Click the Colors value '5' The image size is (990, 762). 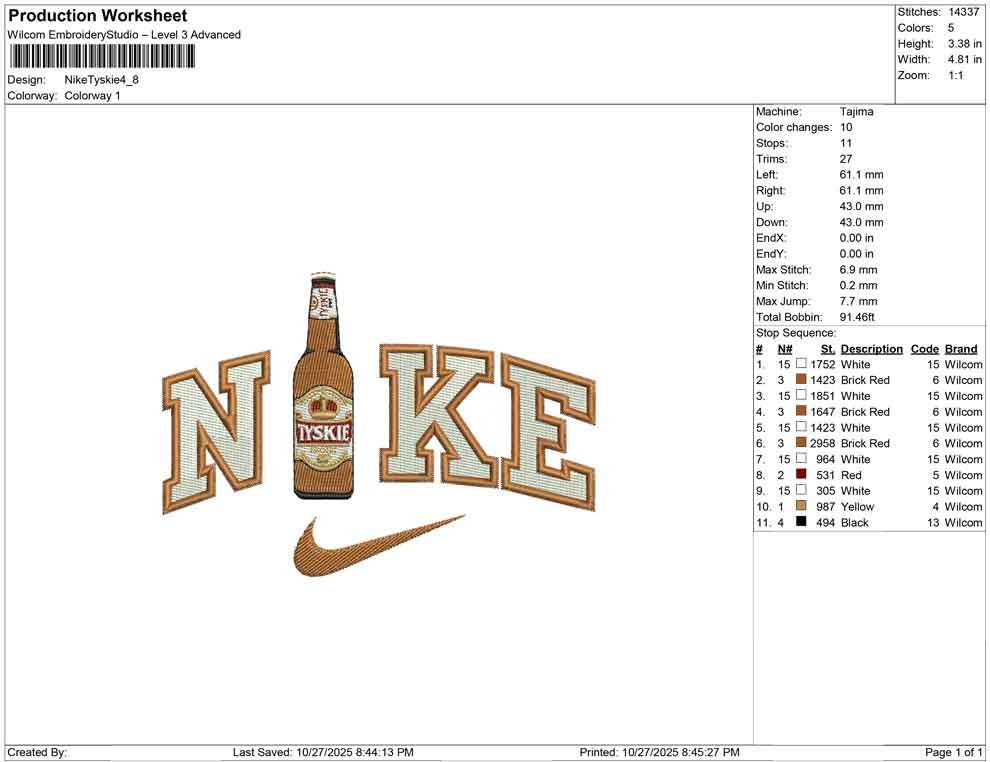[x=951, y=28]
